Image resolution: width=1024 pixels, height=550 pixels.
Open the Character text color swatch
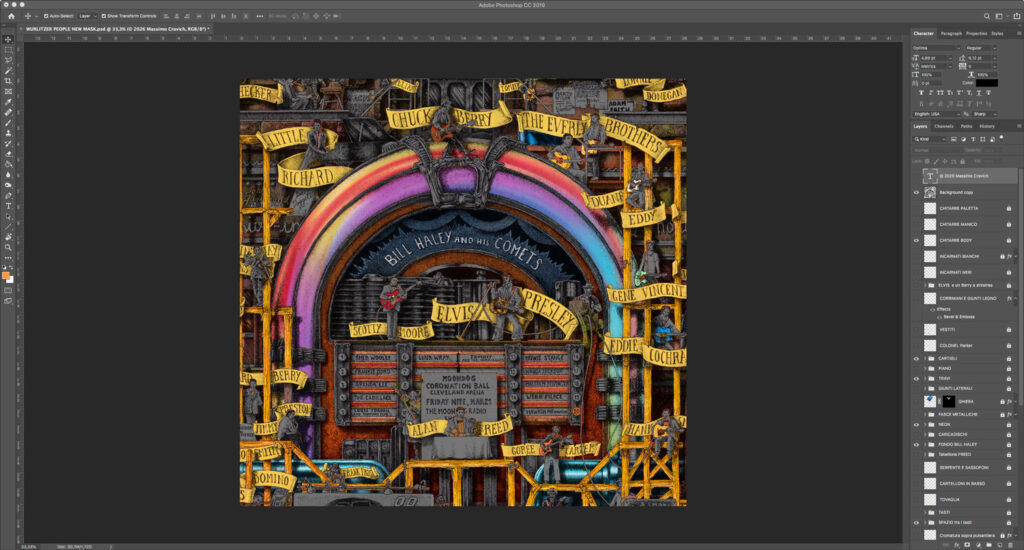(x=986, y=83)
